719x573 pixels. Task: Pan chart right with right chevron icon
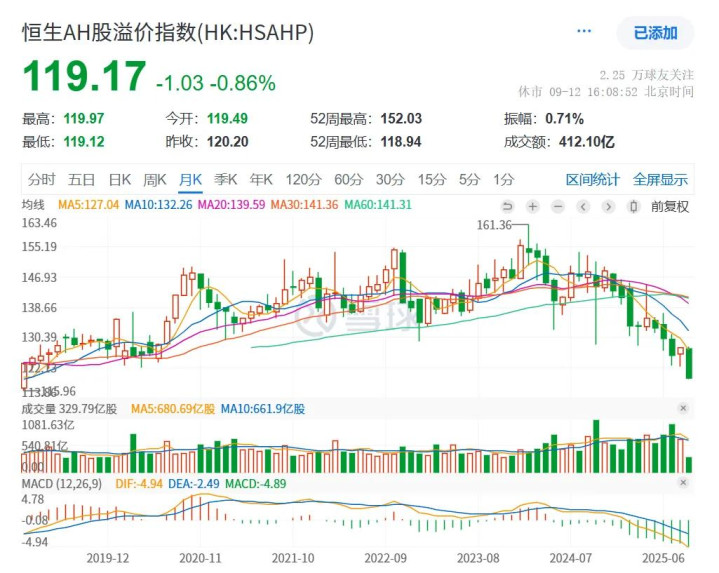click(608, 207)
